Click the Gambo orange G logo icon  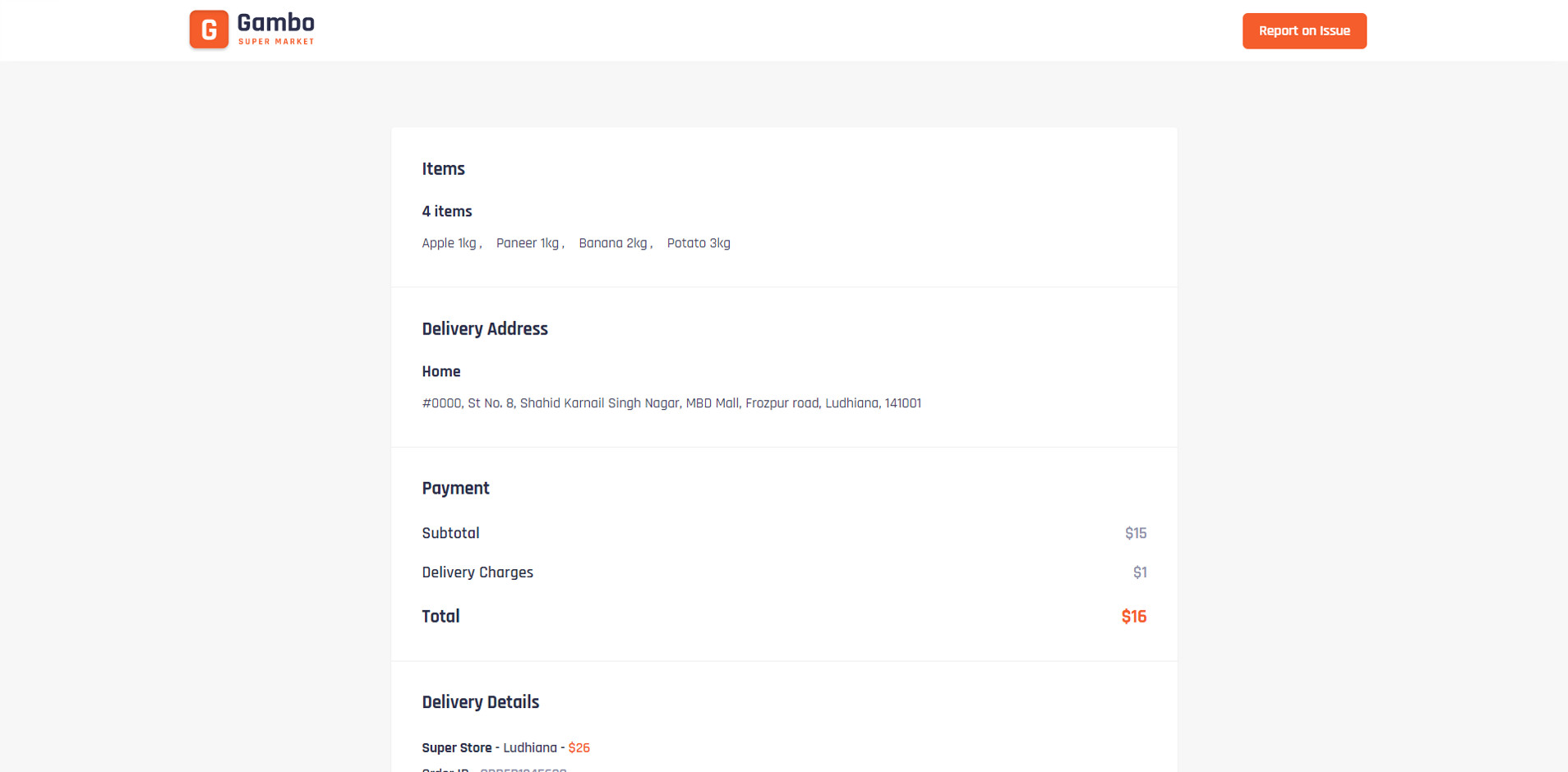click(209, 30)
